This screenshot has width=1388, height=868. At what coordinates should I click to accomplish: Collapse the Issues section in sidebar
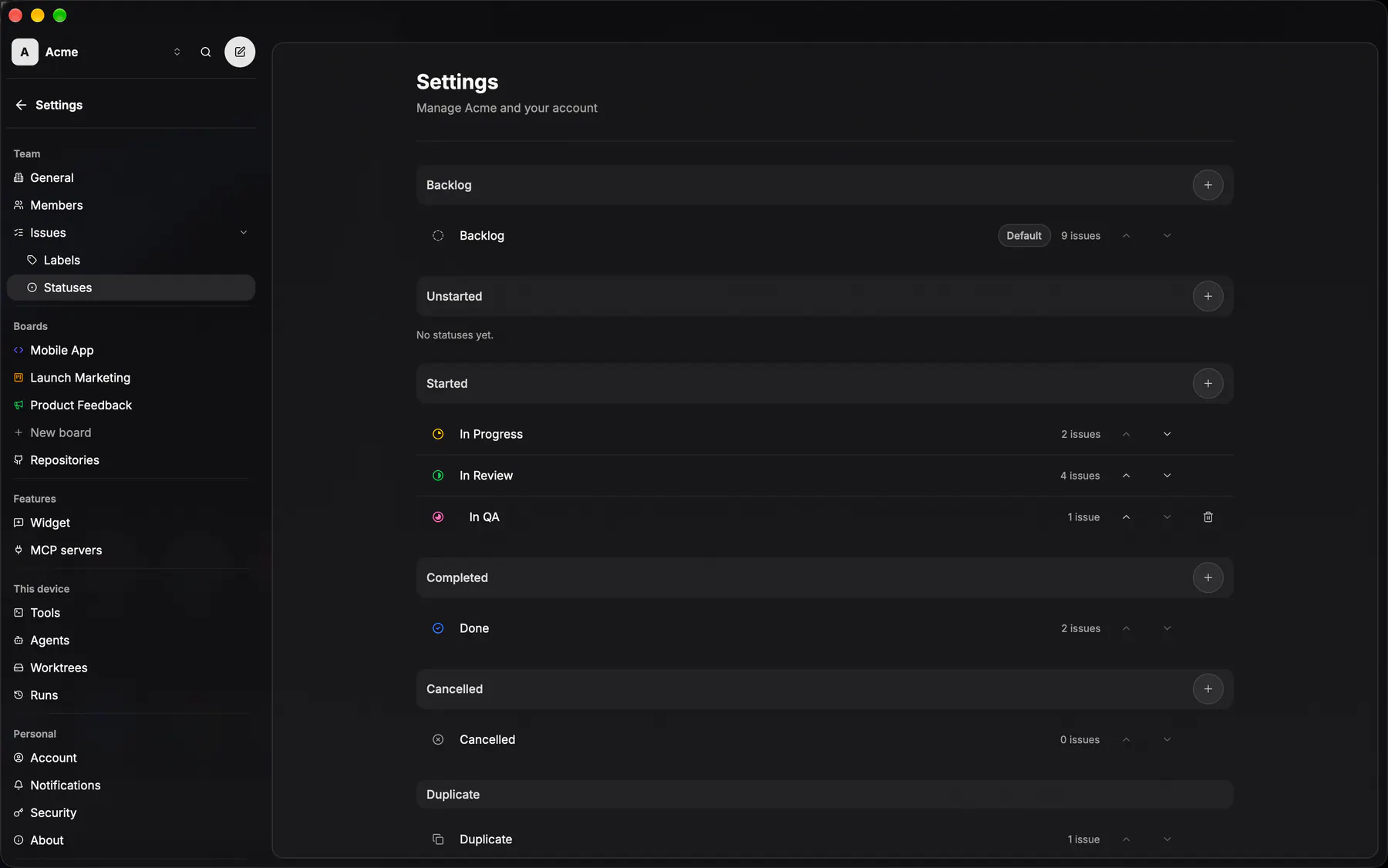coord(244,232)
